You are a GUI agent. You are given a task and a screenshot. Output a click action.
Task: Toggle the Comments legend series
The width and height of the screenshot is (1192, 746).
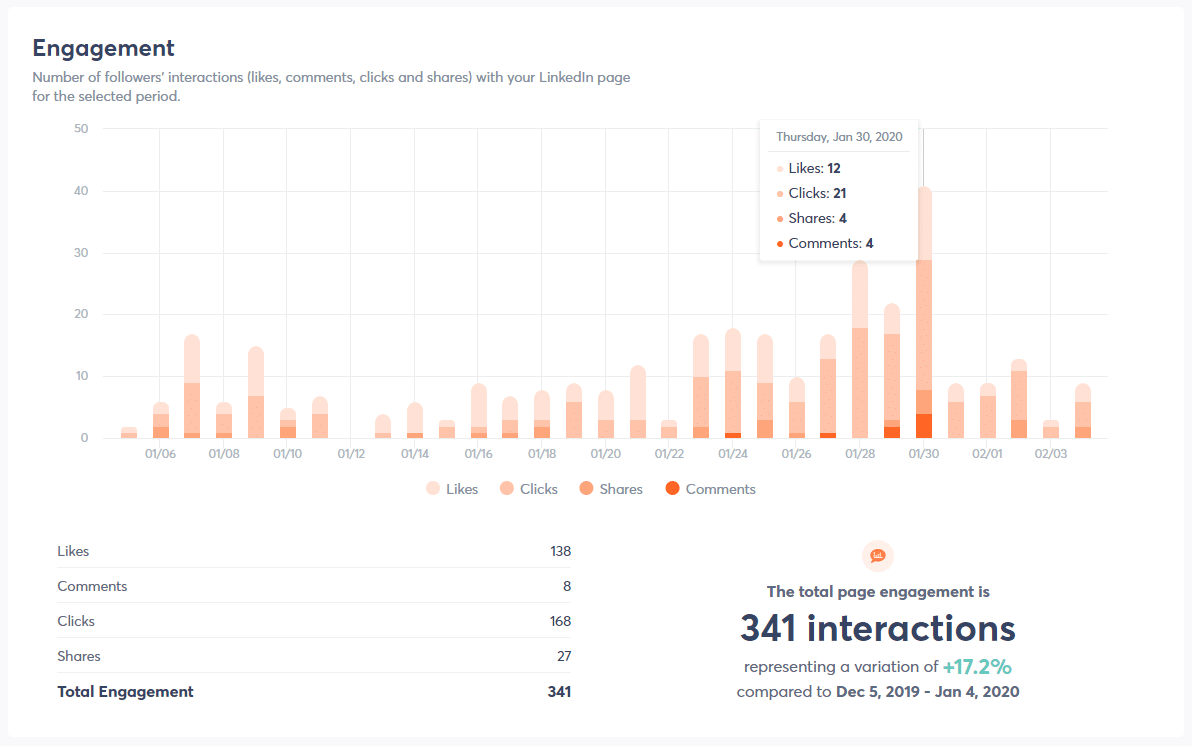pyautogui.click(x=710, y=489)
